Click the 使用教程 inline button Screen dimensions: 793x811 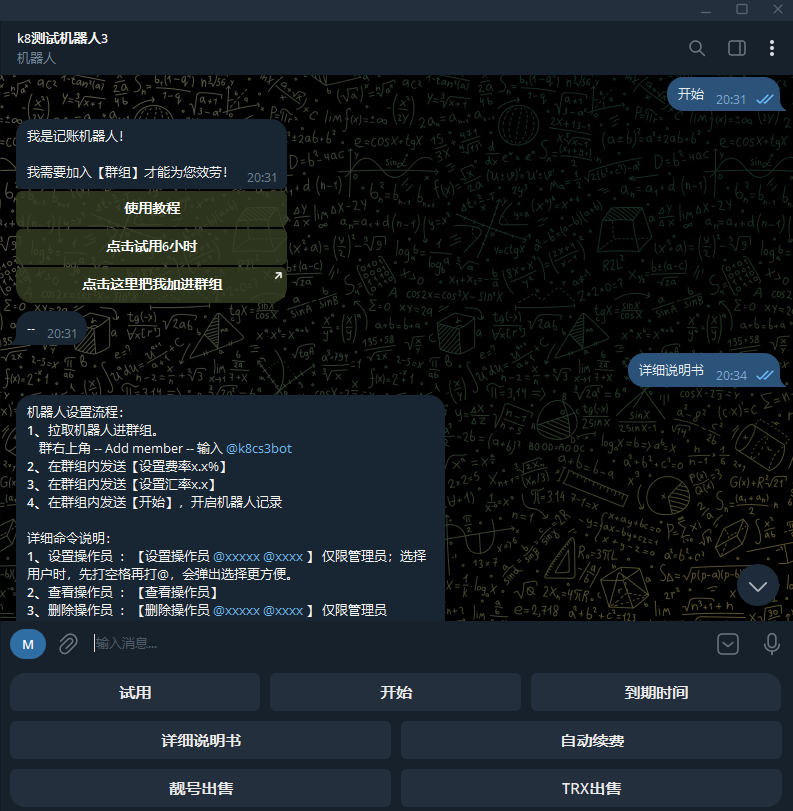coord(152,208)
